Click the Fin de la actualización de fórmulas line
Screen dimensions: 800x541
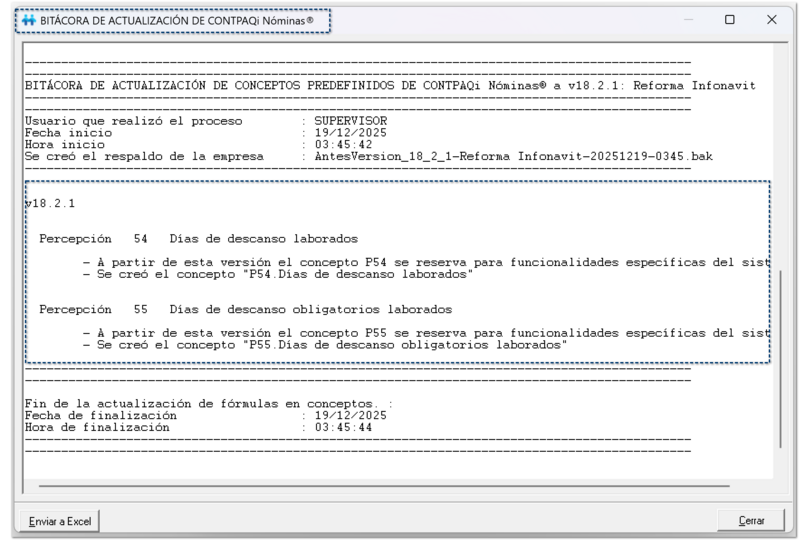[x=209, y=404]
